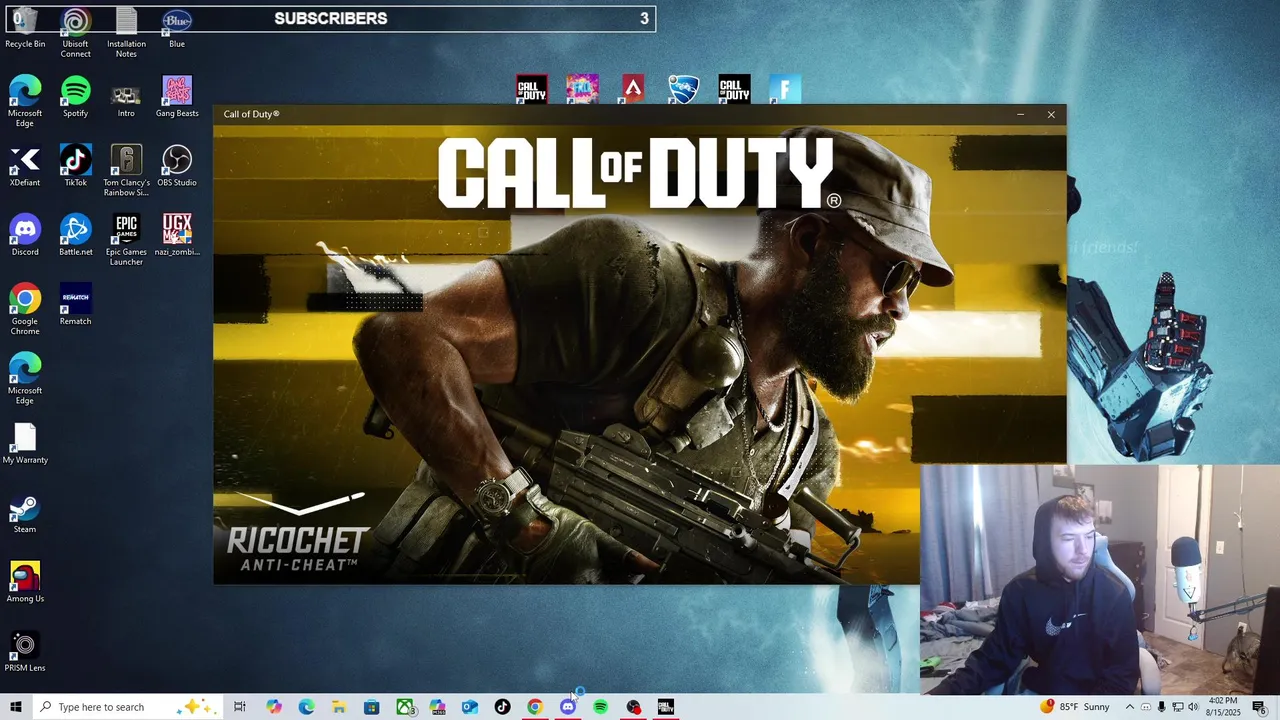
Task: Click the SUBSCRIBERS counter overlay
Action: pos(330,18)
